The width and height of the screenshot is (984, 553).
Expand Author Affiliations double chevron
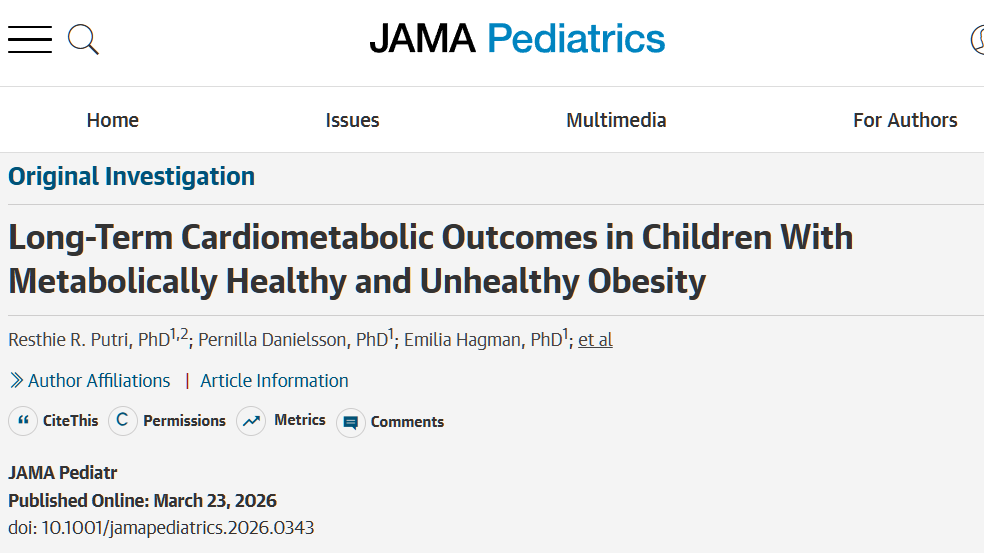point(17,381)
